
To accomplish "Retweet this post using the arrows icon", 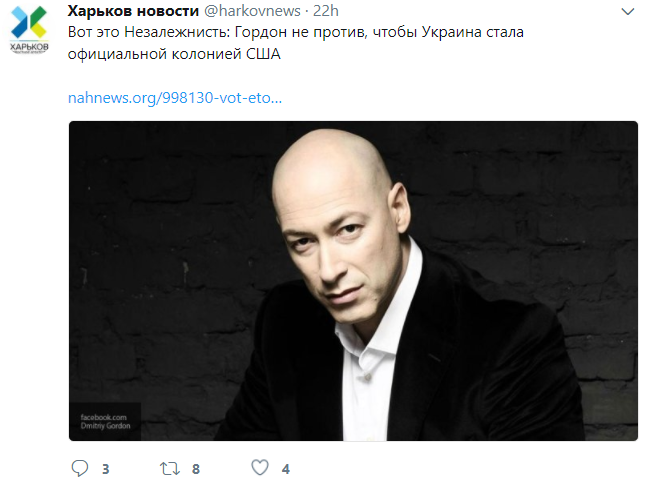I will [170, 468].
